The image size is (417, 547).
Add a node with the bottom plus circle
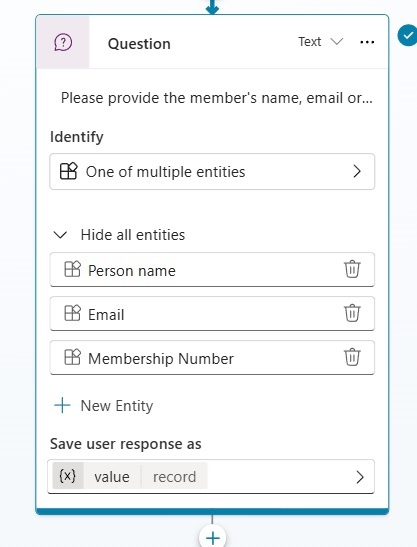(213, 538)
